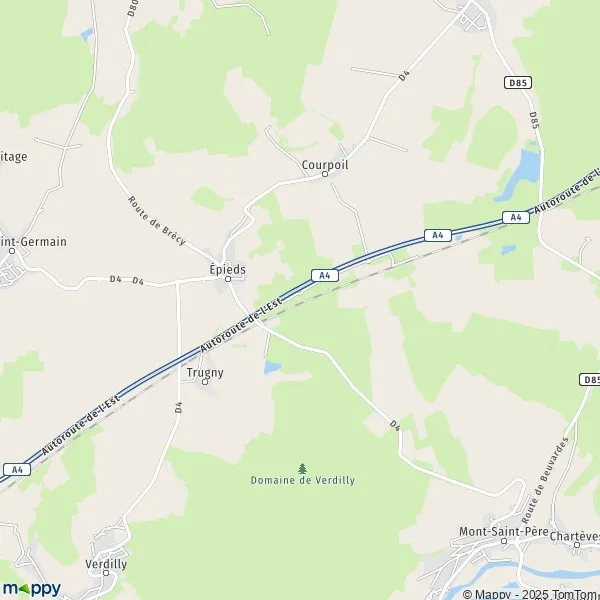Click the Mappy logo

(x=32, y=589)
